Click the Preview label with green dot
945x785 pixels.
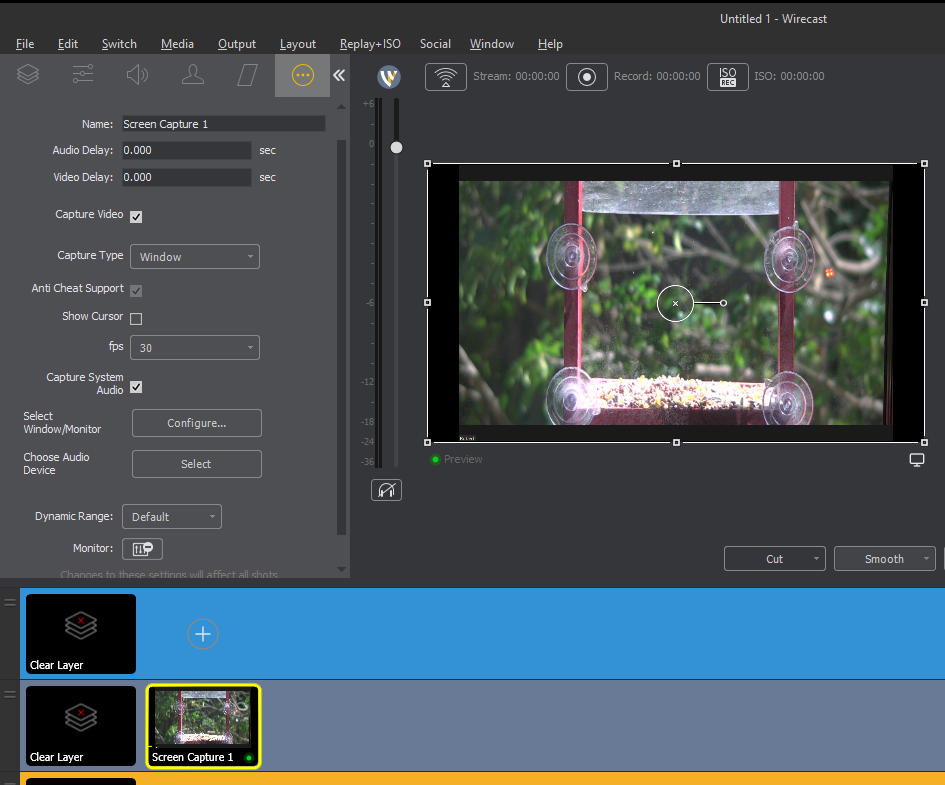[x=457, y=459]
